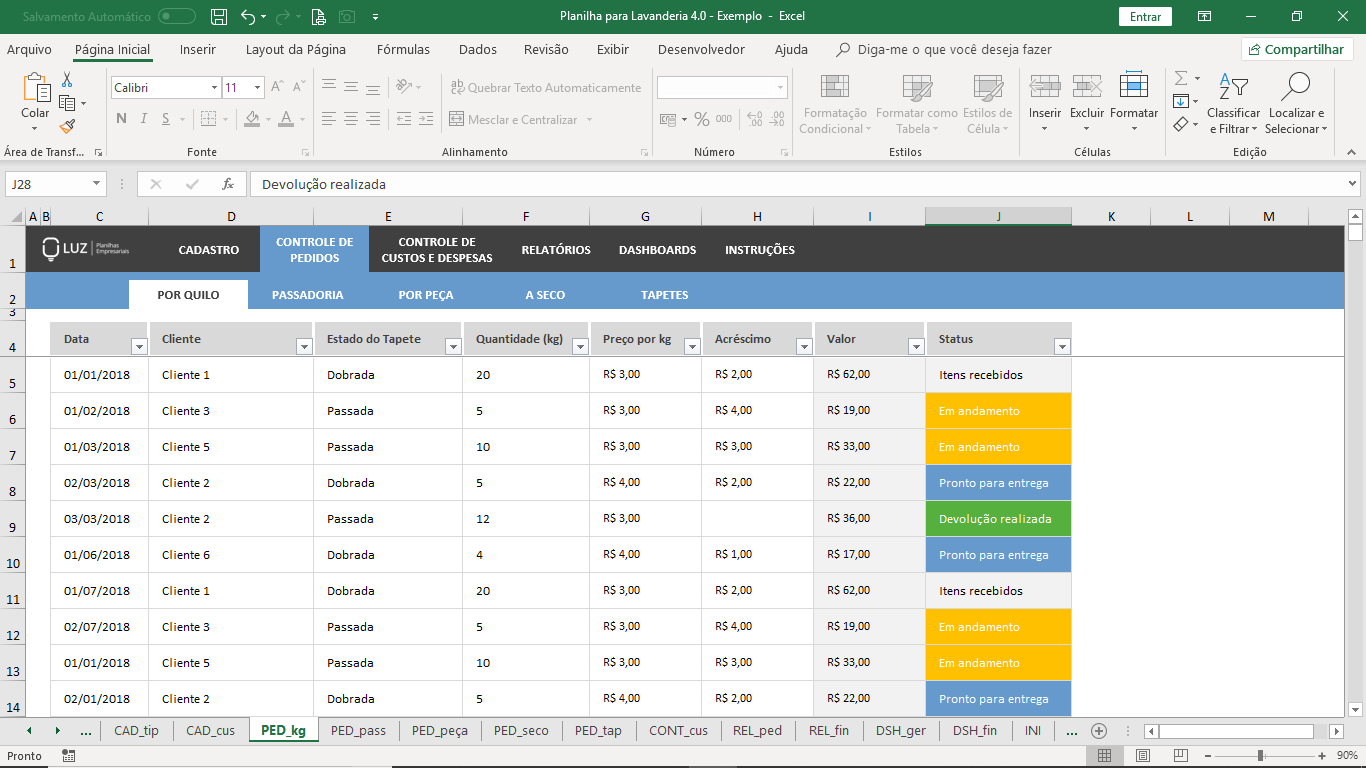Open Estilos de Célula gallery
Image resolution: width=1366 pixels, height=768 pixels.
pyautogui.click(x=988, y=103)
